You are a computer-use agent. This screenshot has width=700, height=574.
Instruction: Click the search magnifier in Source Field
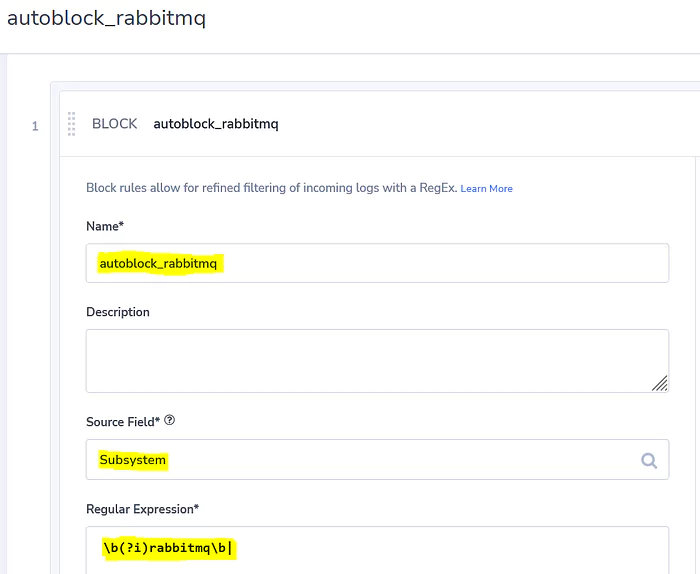649,460
